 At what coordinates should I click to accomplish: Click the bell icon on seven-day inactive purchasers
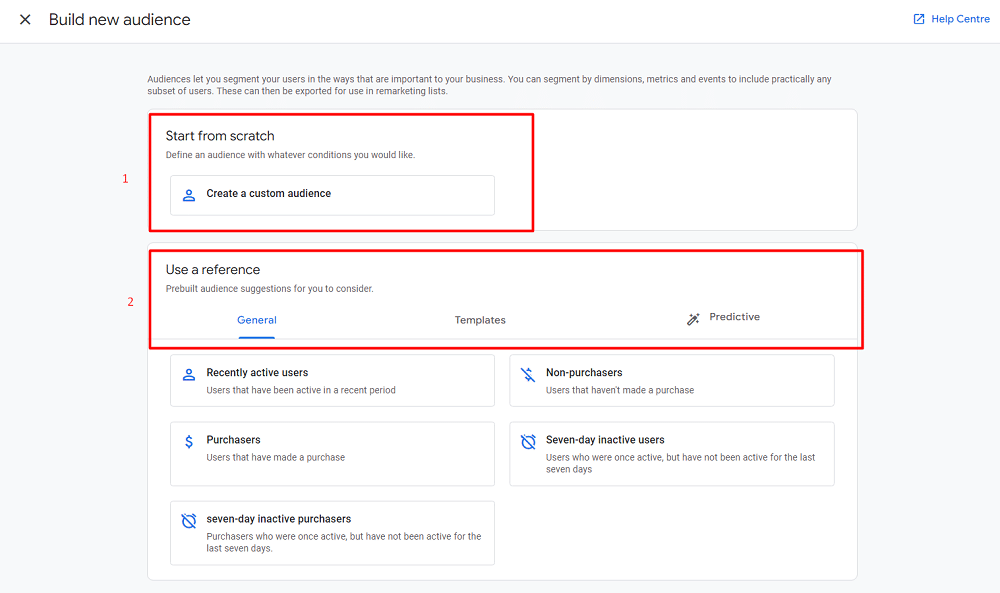(x=189, y=520)
